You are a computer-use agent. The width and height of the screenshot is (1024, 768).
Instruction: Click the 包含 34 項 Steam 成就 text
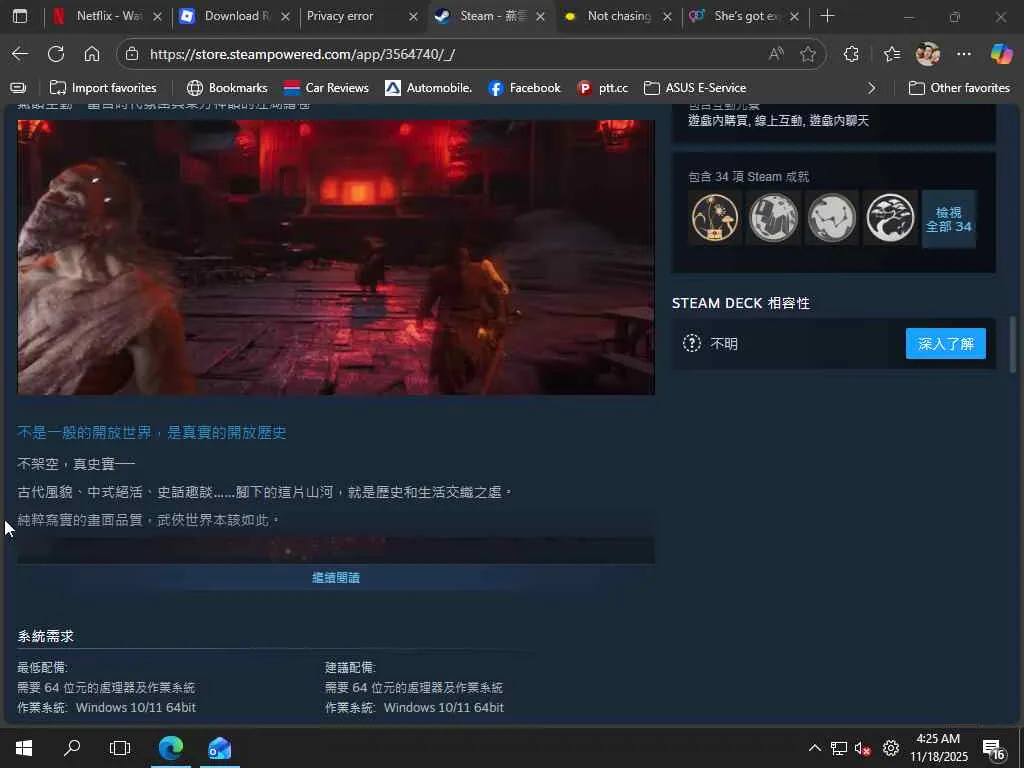pyautogui.click(x=748, y=176)
